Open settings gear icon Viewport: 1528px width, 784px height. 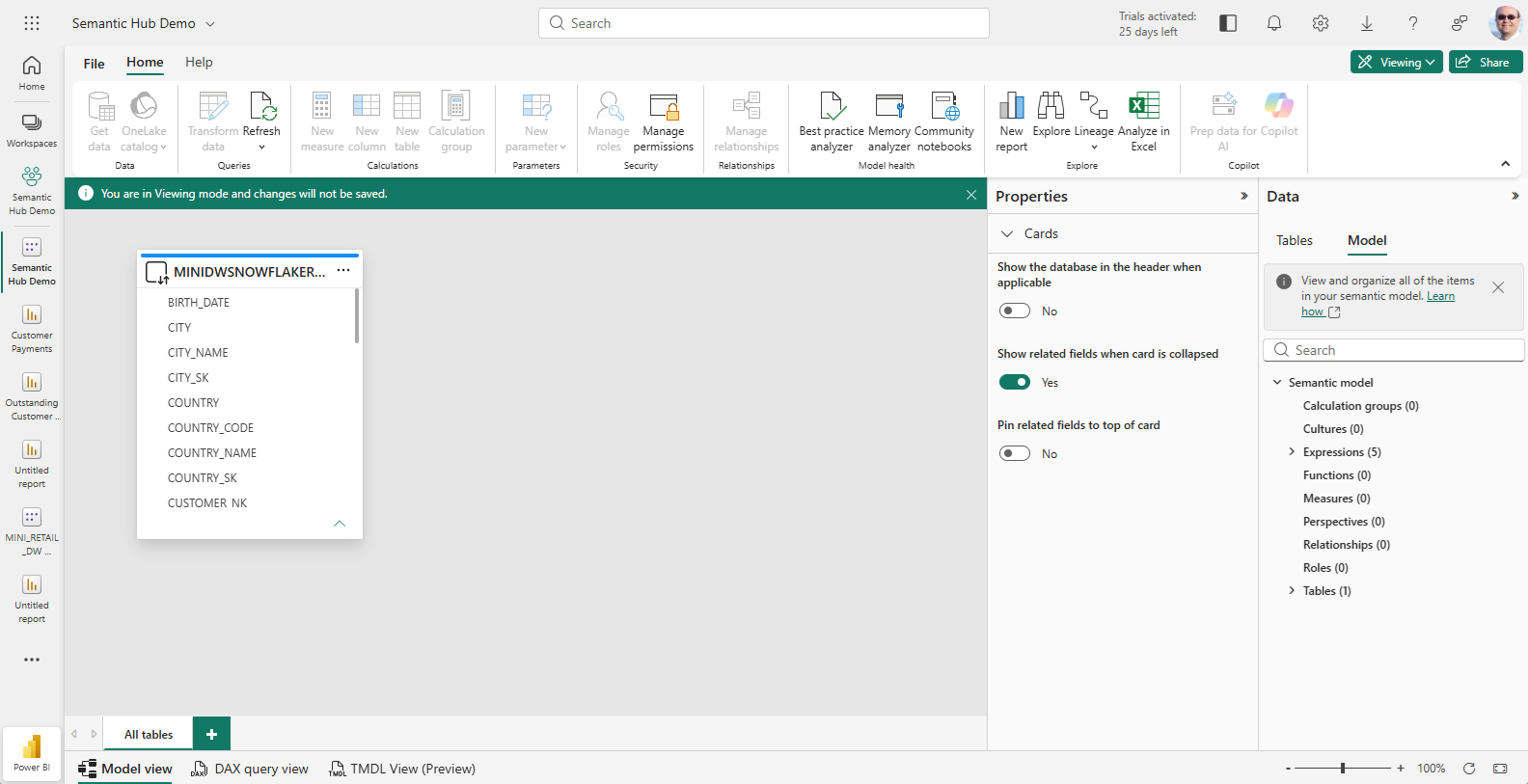[x=1321, y=23]
